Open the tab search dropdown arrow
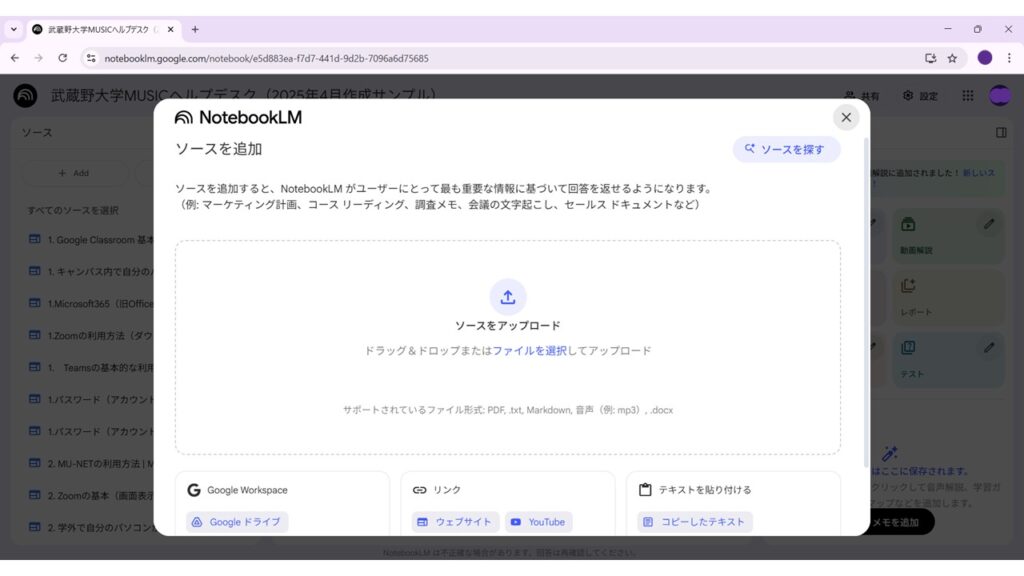 pyautogui.click(x=13, y=29)
